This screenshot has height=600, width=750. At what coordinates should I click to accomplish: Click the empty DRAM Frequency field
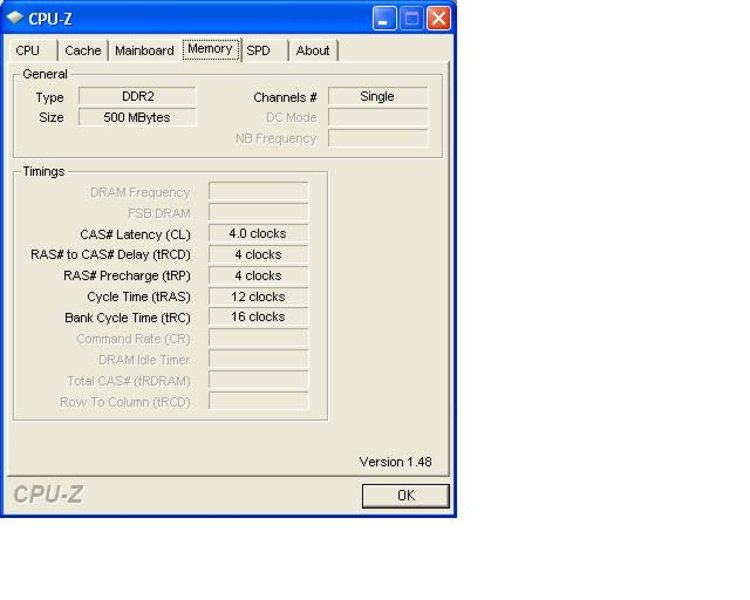pyautogui.click(x=258, y=191)
